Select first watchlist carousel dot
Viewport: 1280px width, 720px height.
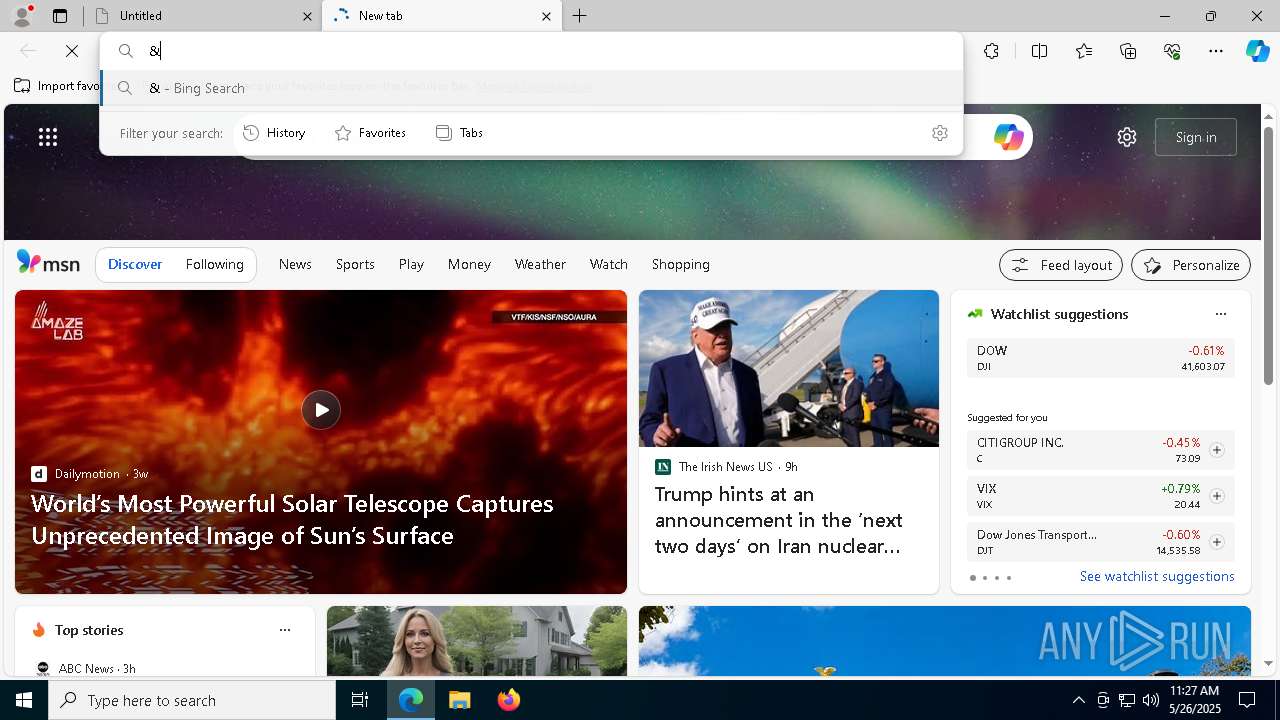click(973, 578)
